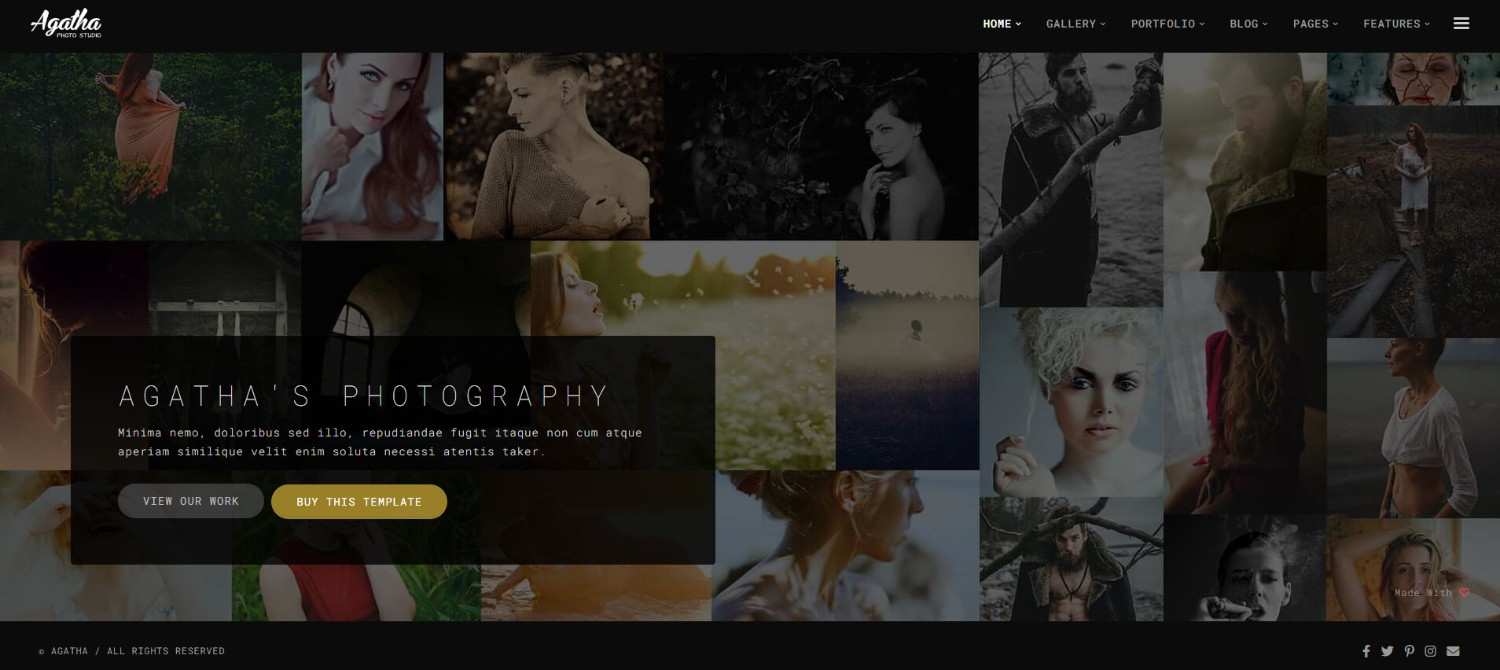
Task: Open the PORTFOLIO dropdown
Action: [1163, 23]
